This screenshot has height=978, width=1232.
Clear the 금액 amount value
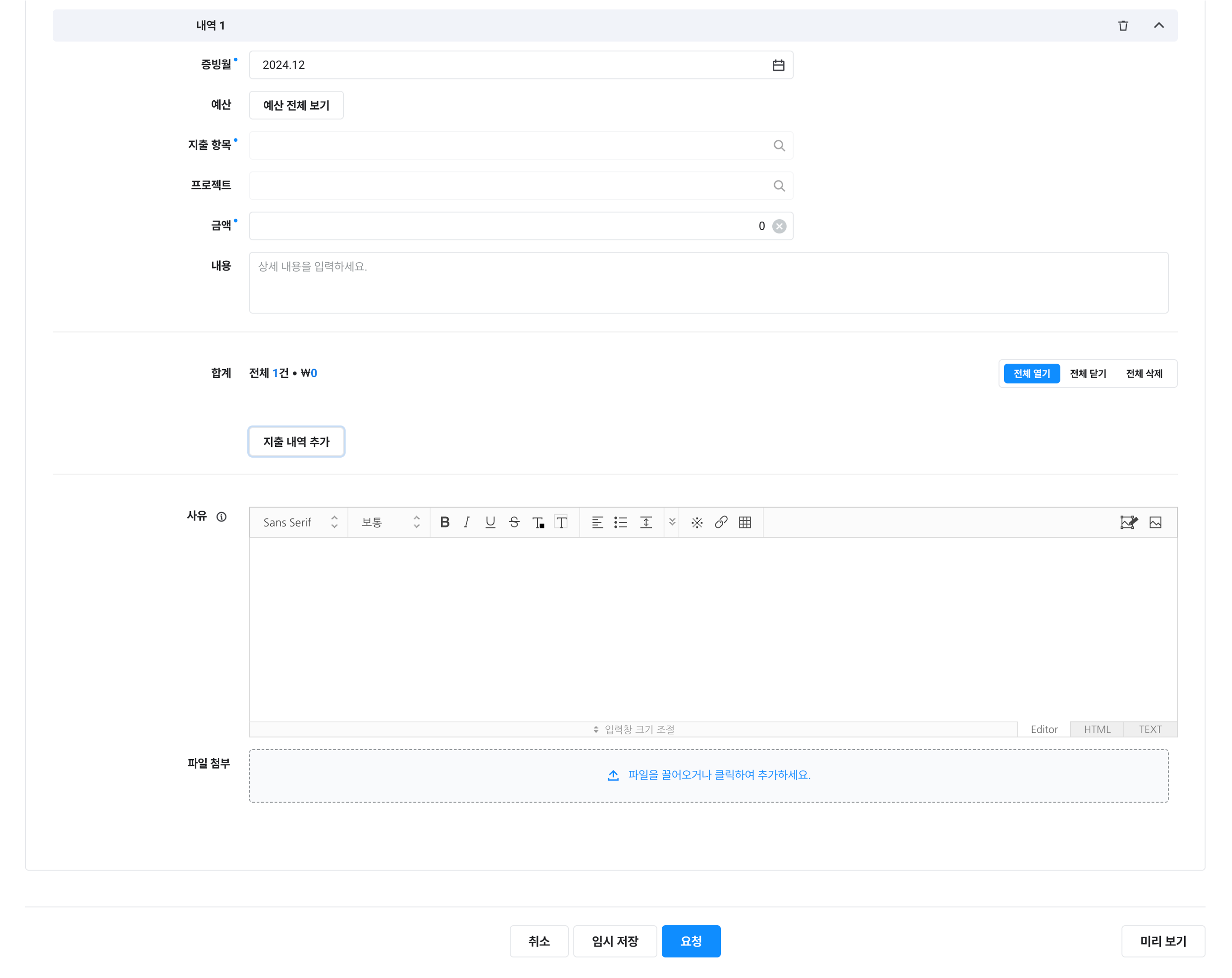(x=779, y=227)
